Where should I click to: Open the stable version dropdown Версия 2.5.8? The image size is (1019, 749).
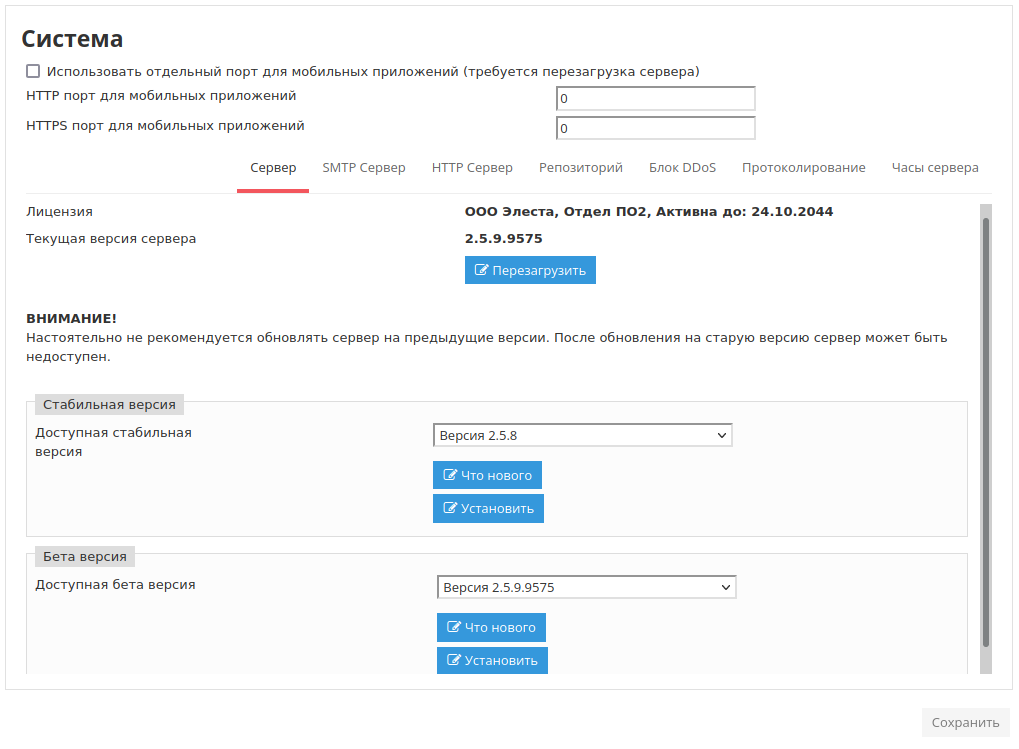pos(582,435)
